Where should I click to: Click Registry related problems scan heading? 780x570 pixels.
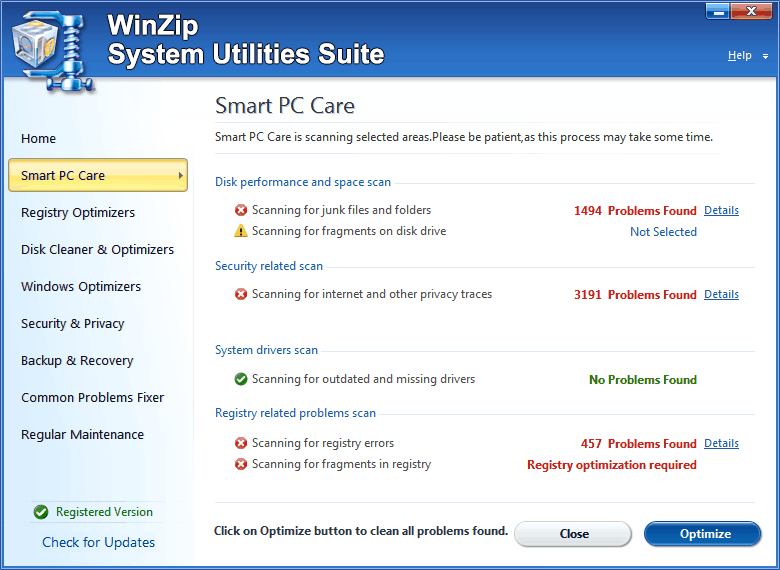(x=295, y=413)
